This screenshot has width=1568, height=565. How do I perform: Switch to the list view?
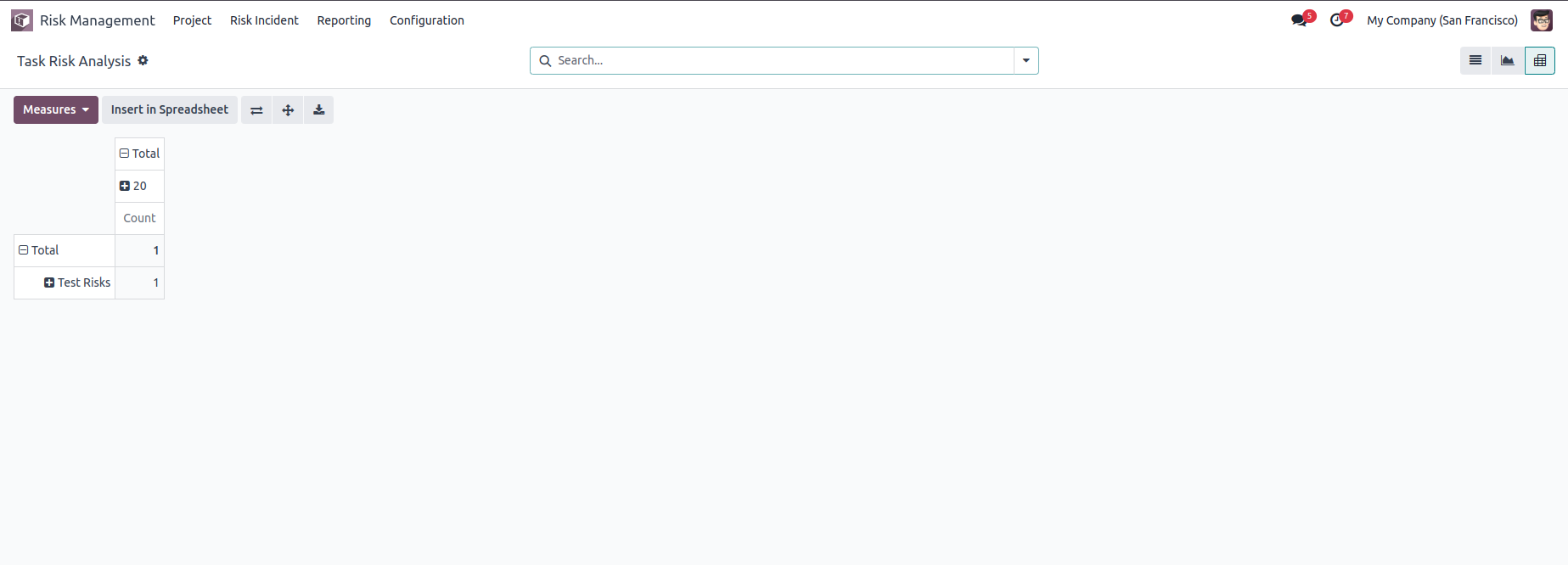tap(1475, 60)
